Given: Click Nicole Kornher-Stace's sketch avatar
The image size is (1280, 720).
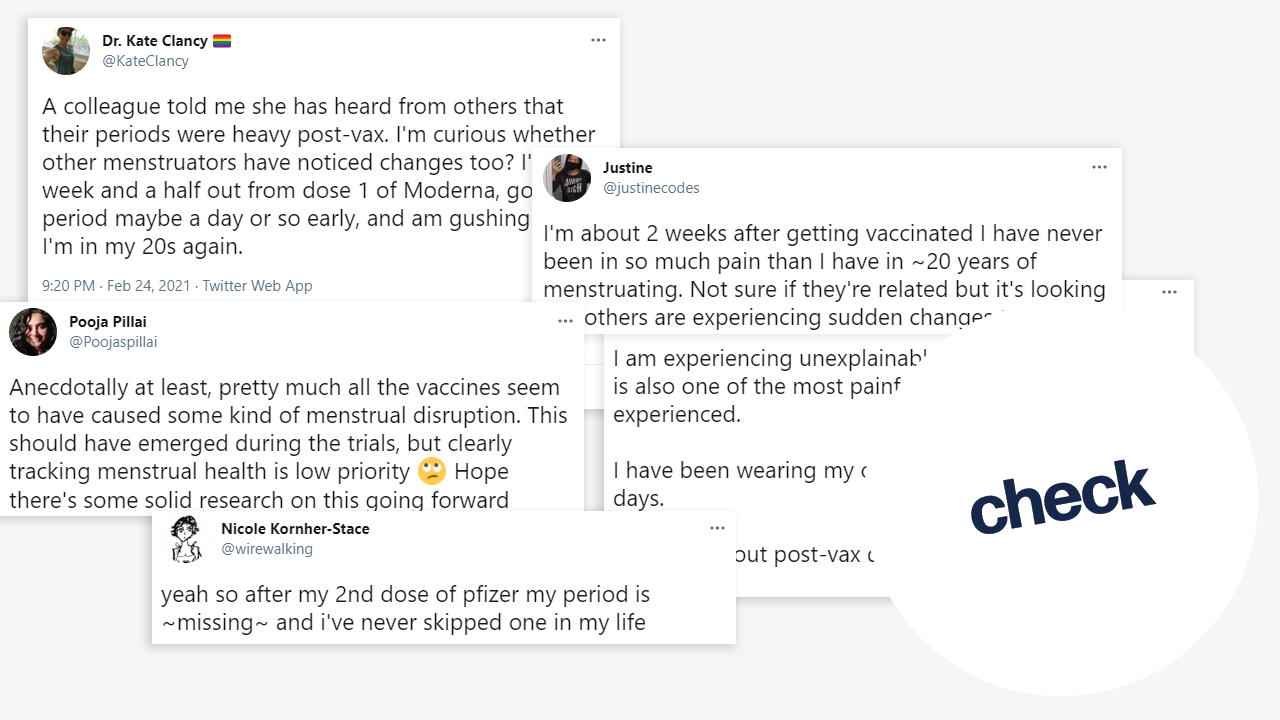Looking at the screenshot, I should coord(186,539).
